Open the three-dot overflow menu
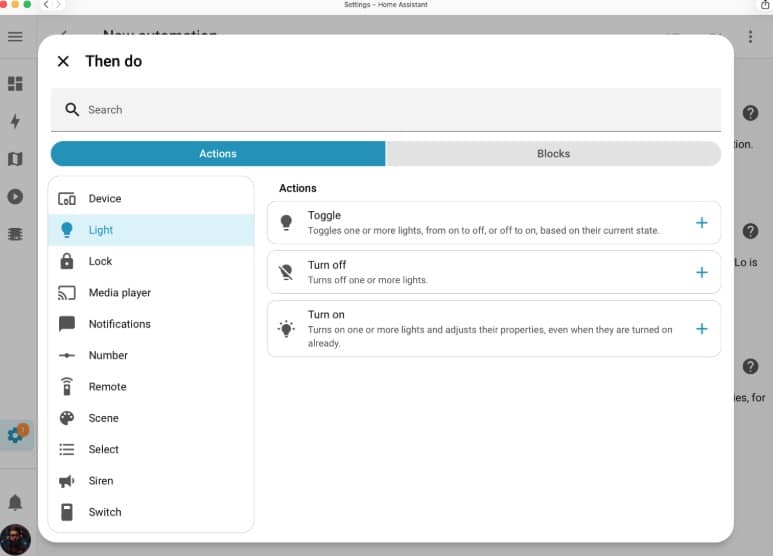 (x=750, y=37)
